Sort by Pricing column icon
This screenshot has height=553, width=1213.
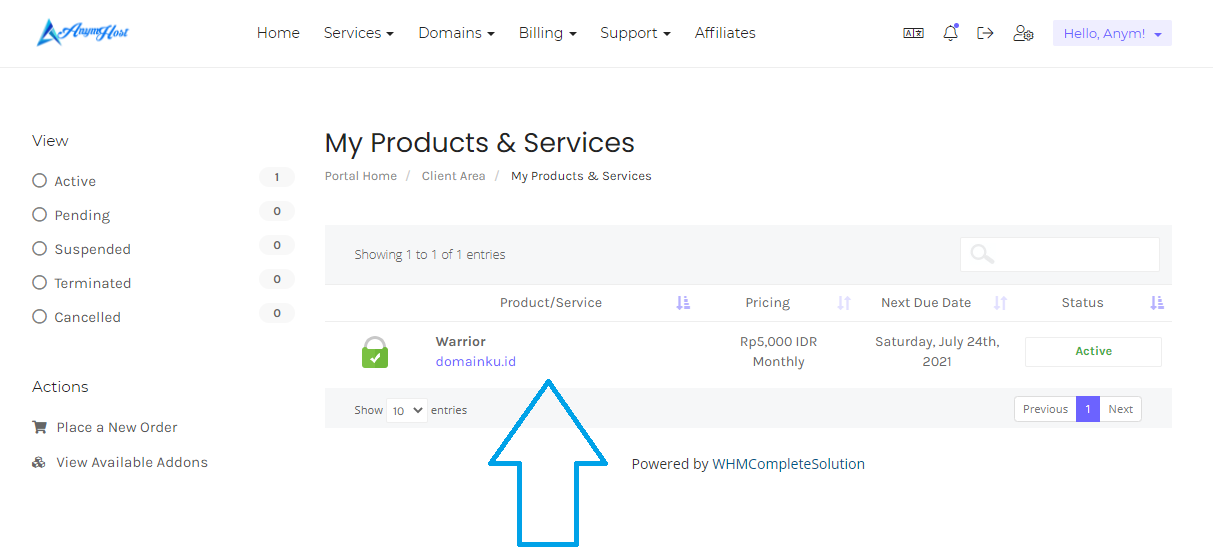click(844, 303)
